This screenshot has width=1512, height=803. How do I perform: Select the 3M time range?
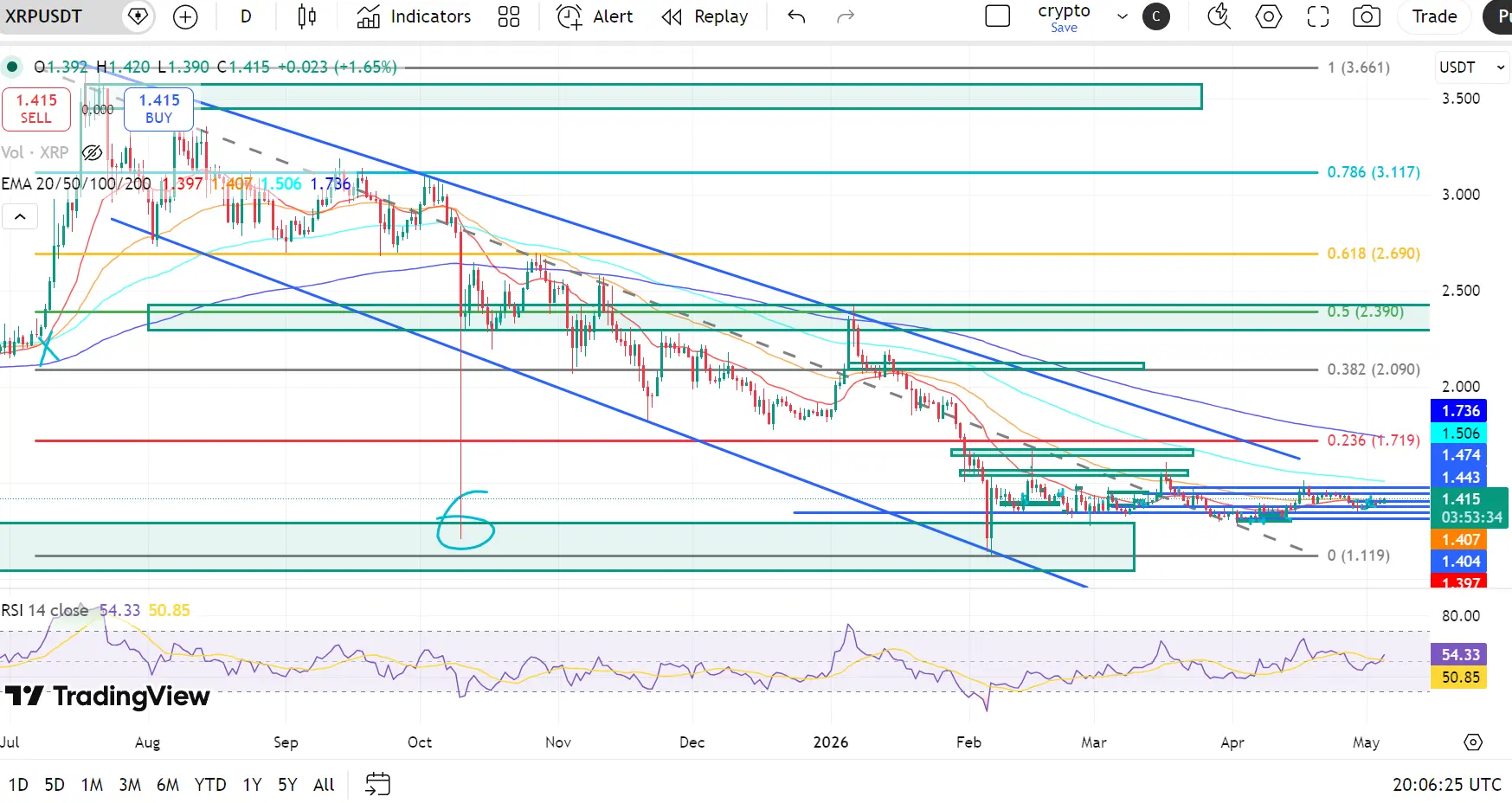(x=130, y=785)
